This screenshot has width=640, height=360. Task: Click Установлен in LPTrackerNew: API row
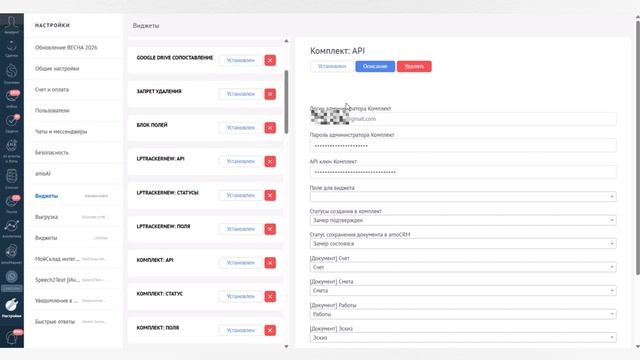tap(240, 162)
